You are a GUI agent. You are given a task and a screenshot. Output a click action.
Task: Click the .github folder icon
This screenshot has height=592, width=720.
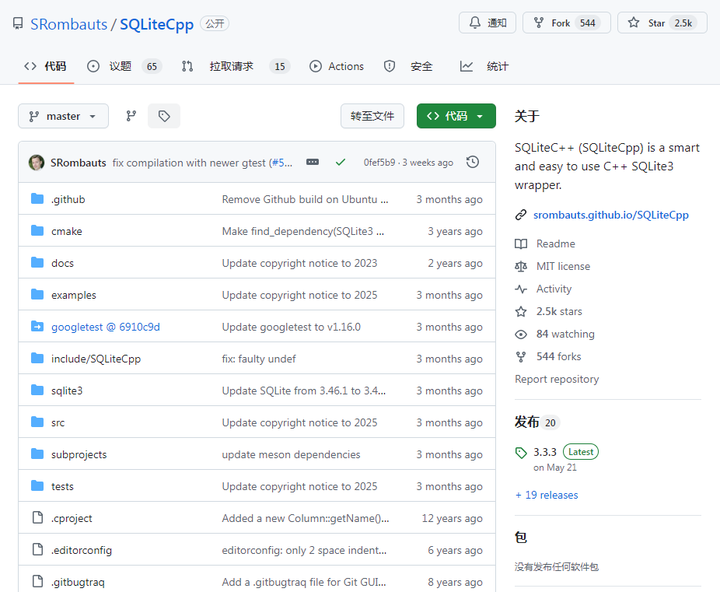tap(37, 199)
